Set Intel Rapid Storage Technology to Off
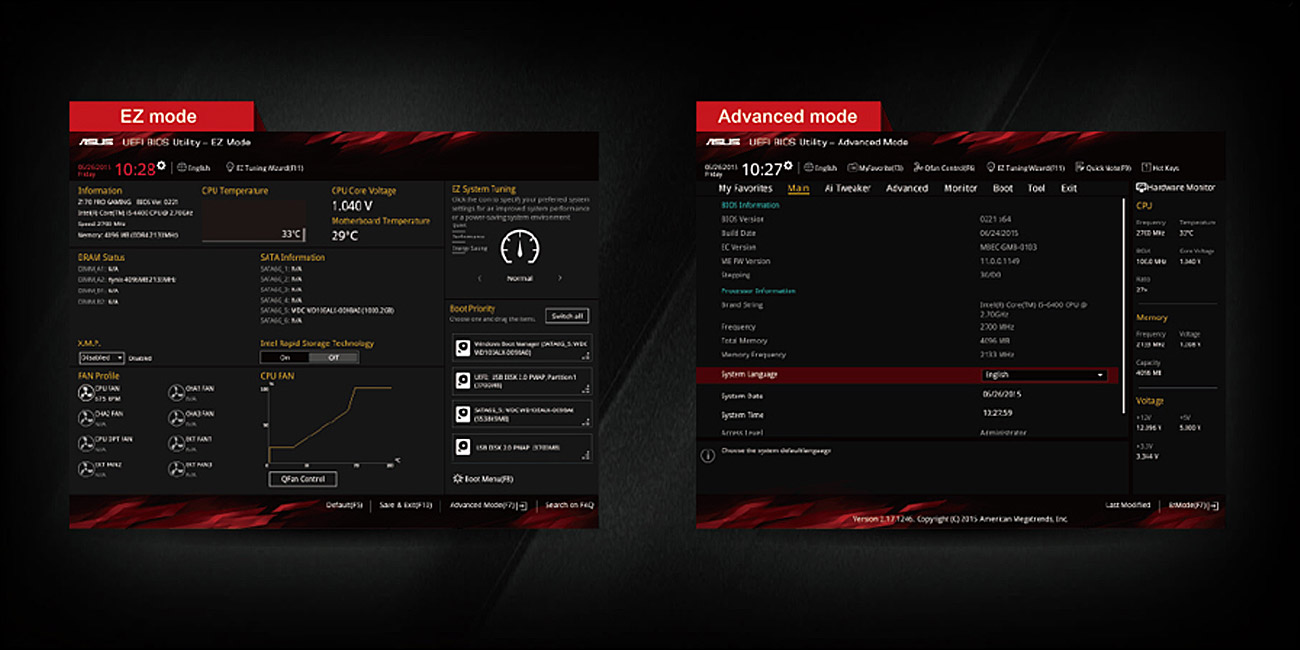 pyautogui.click(x=333, y=357)
